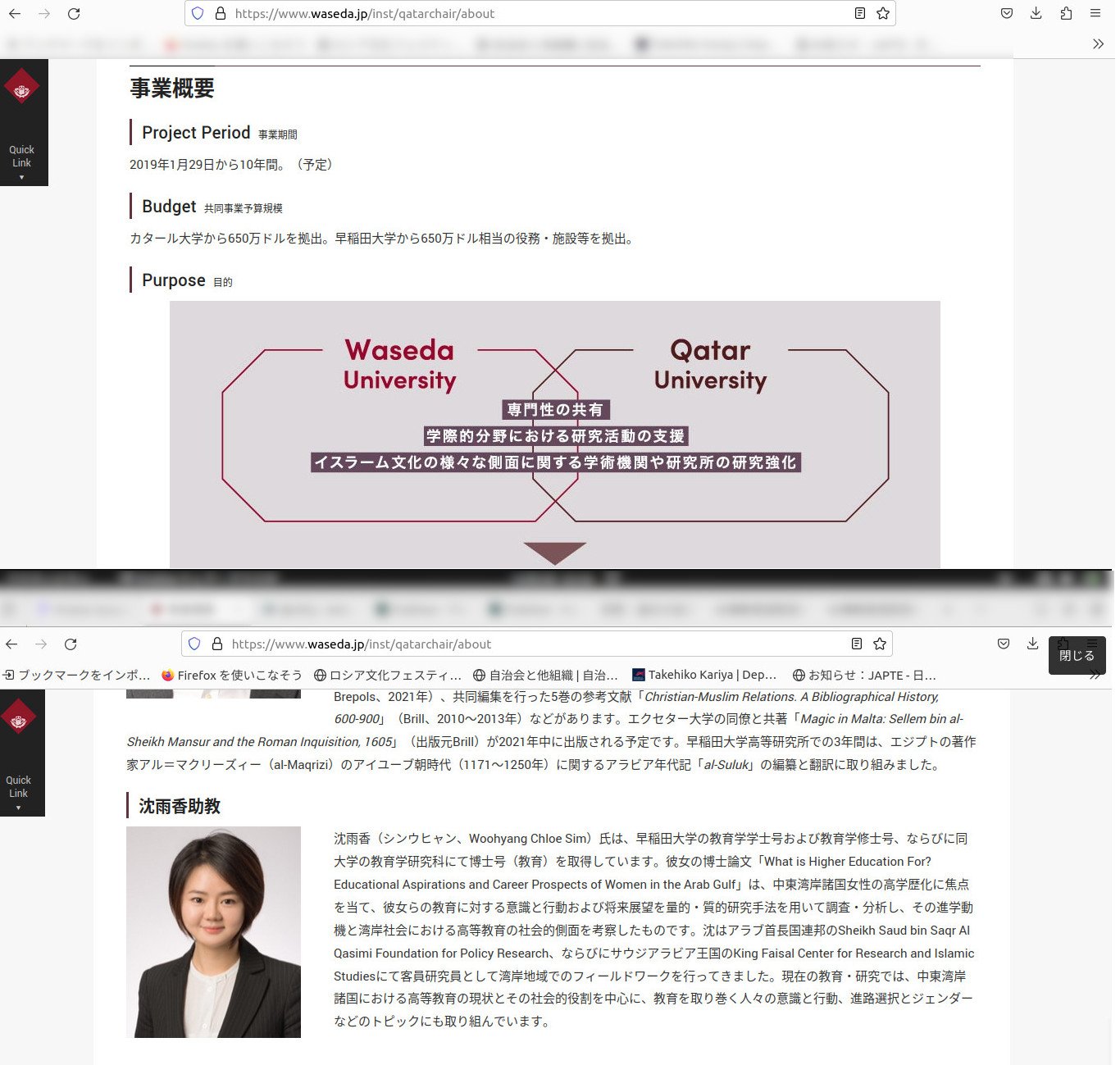The height and width of the screenshot is (1065, 1120).
Task: Open ロシア文化フェスティ… bookmark
Action: [388, 675]
